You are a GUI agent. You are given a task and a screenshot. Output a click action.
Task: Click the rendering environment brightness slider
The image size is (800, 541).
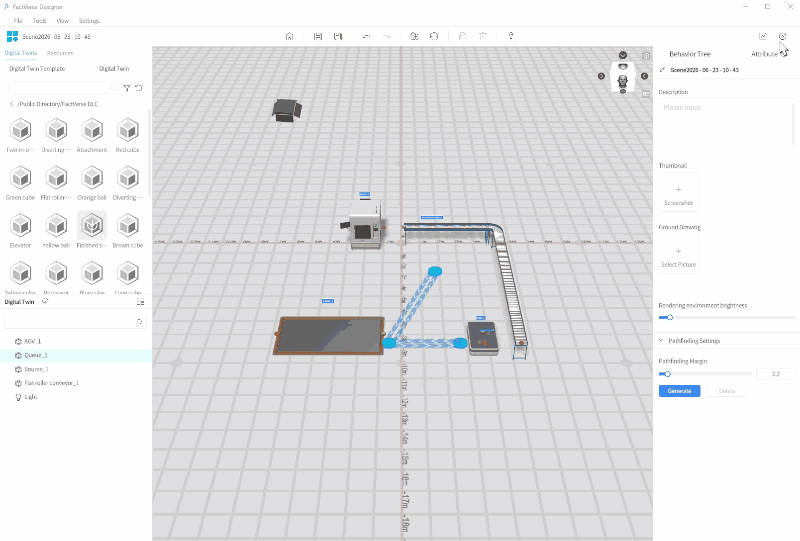coord(727,317)
